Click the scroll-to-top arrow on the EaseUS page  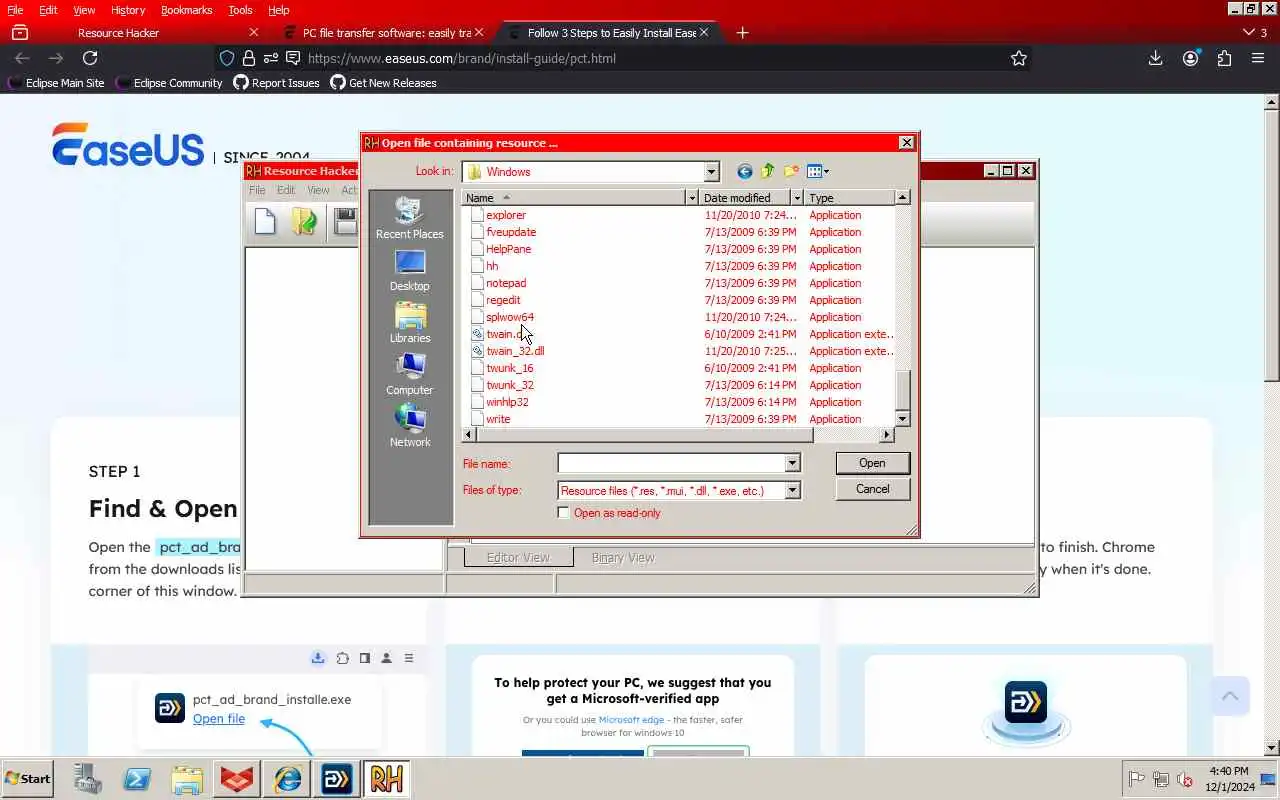1230,695
